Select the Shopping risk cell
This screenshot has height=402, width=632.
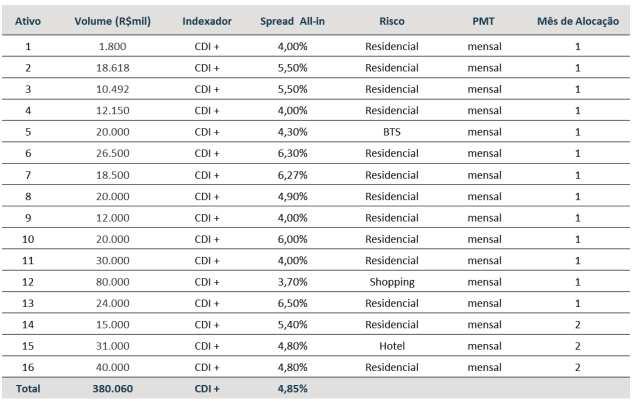pyautogui.click(x=392, y=282)
